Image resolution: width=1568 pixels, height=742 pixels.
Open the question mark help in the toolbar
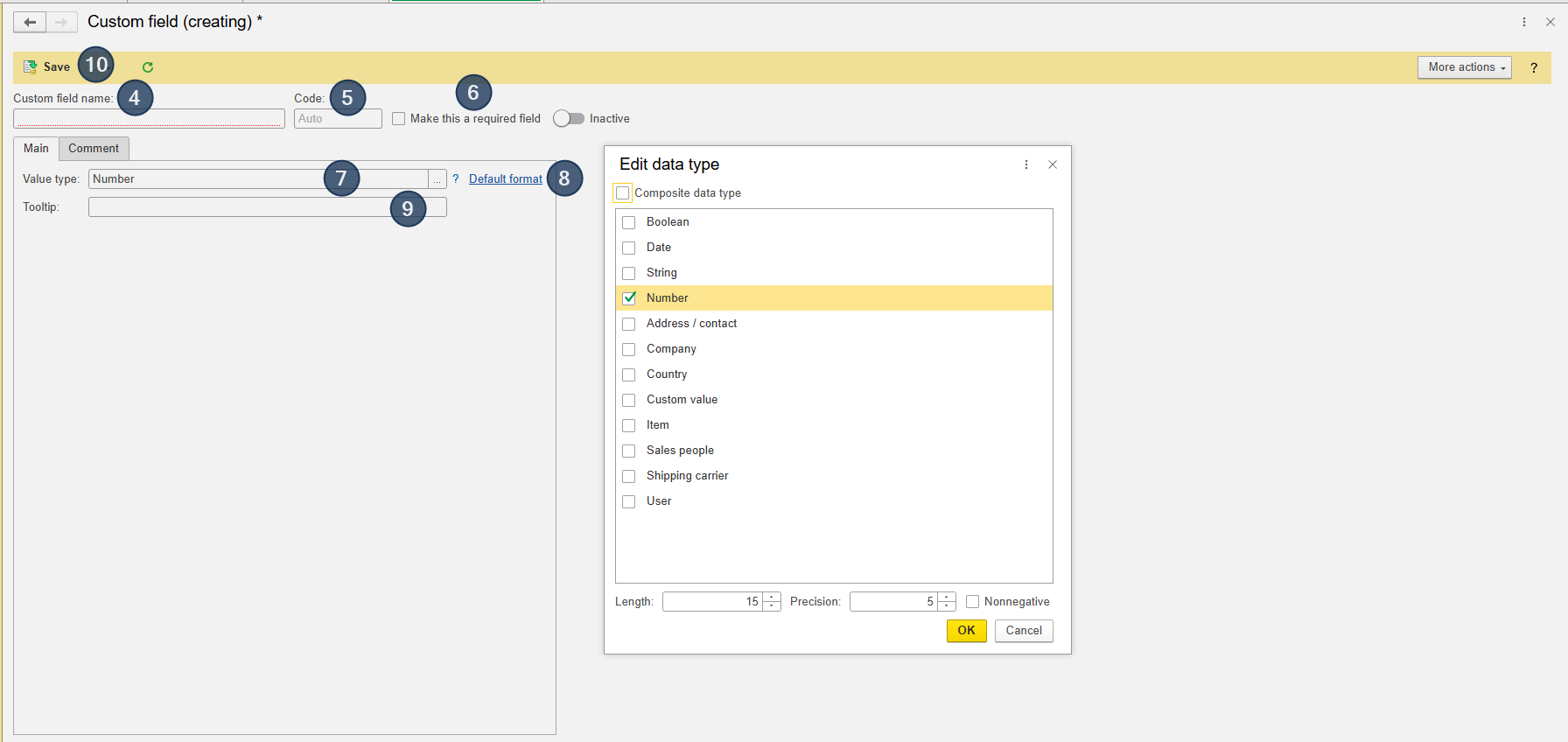(1533, 67)
